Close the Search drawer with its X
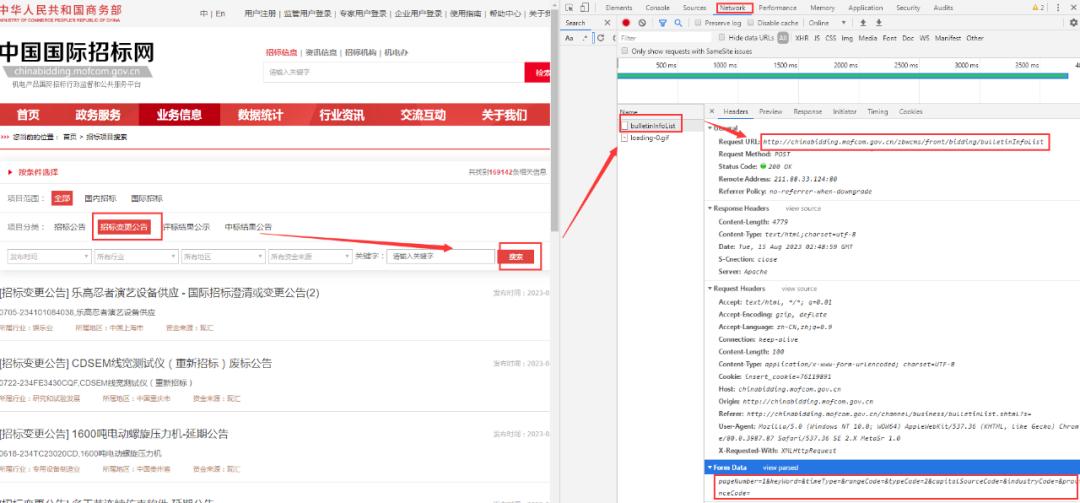The height and width of the screenshot is (503, 1080). pyautogui.click(x=607, y=23)
